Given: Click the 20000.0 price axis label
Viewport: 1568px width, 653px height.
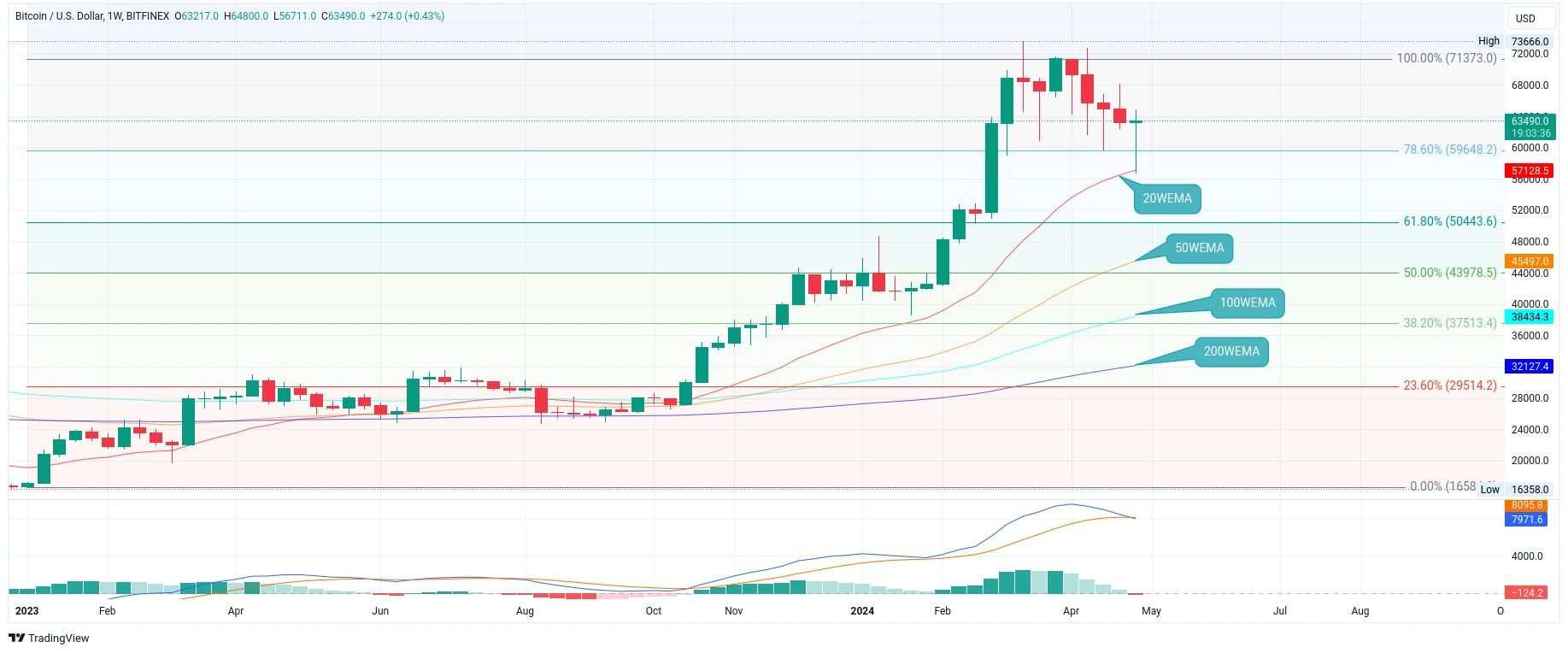Looking at the screenshot, I should coord(1530,461).
